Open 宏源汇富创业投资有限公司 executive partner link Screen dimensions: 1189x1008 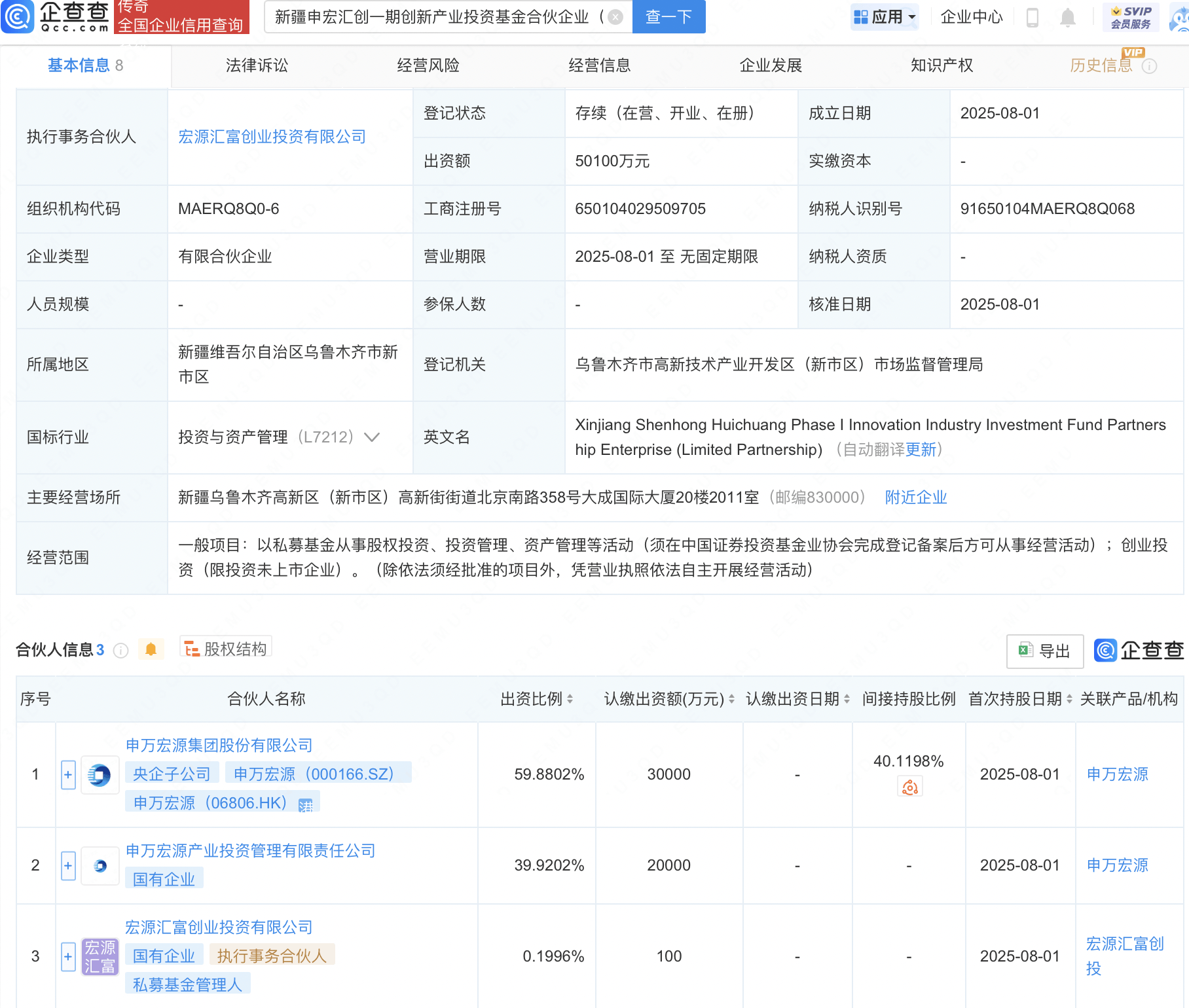click(272, 137)
